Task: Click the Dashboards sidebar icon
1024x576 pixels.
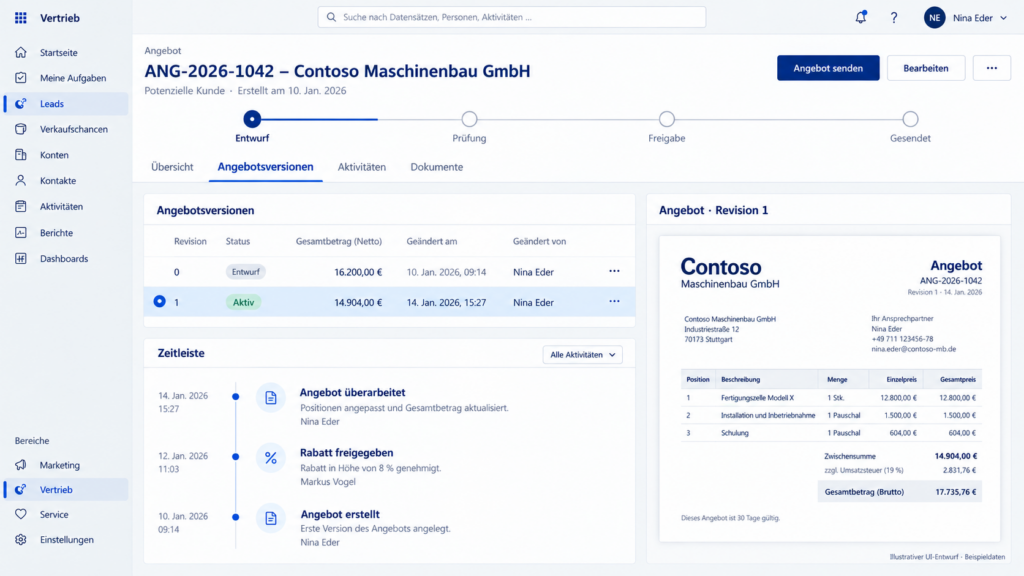Action: 21,259
